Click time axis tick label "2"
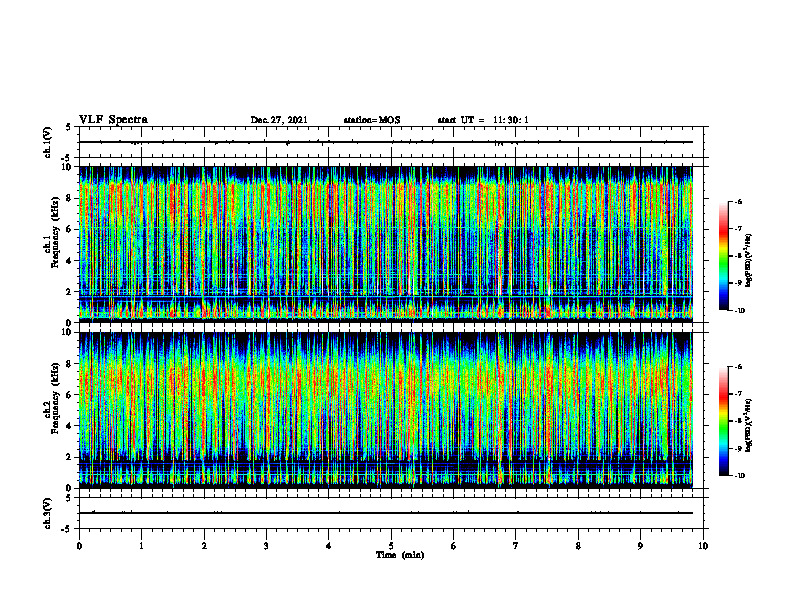The image size is (792, 612). 204,546
